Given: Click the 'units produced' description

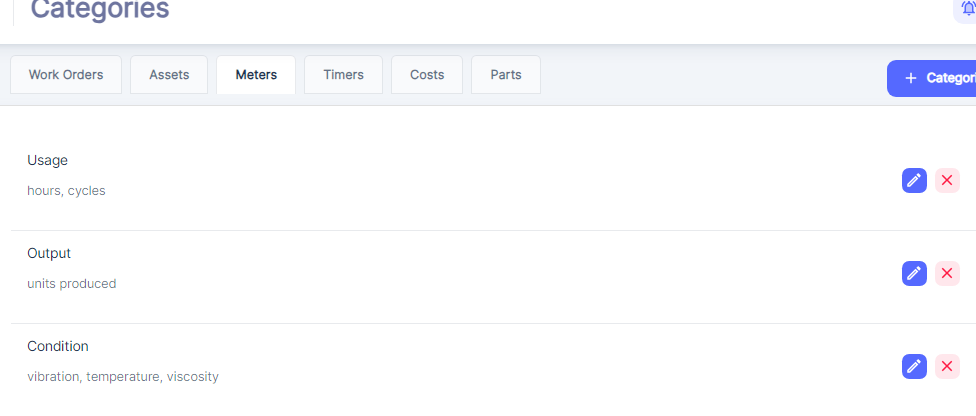Looking at the screenshot, I should click(x=72, y=283).
